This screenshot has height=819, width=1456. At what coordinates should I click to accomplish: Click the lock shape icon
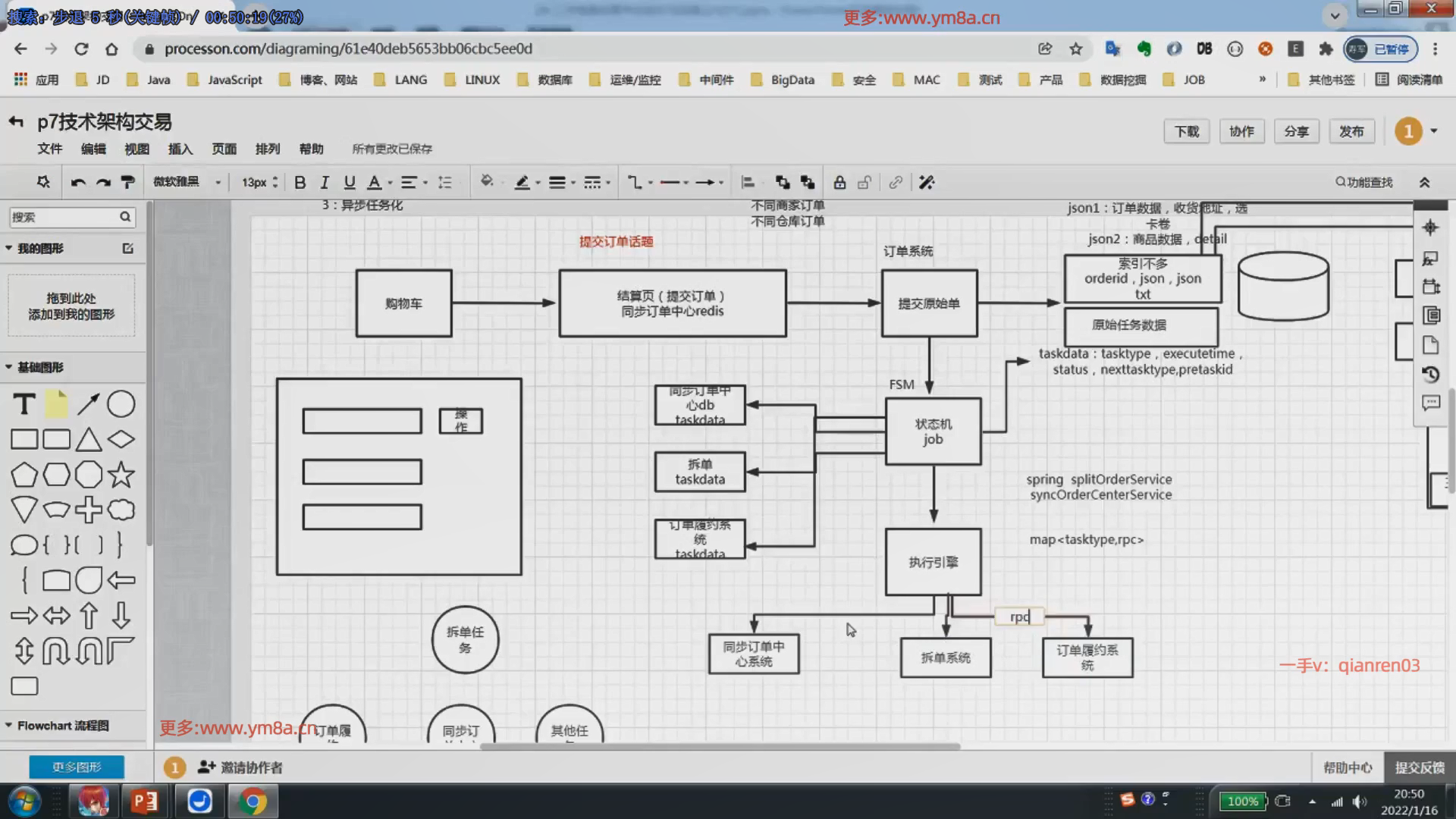point(839,183)
